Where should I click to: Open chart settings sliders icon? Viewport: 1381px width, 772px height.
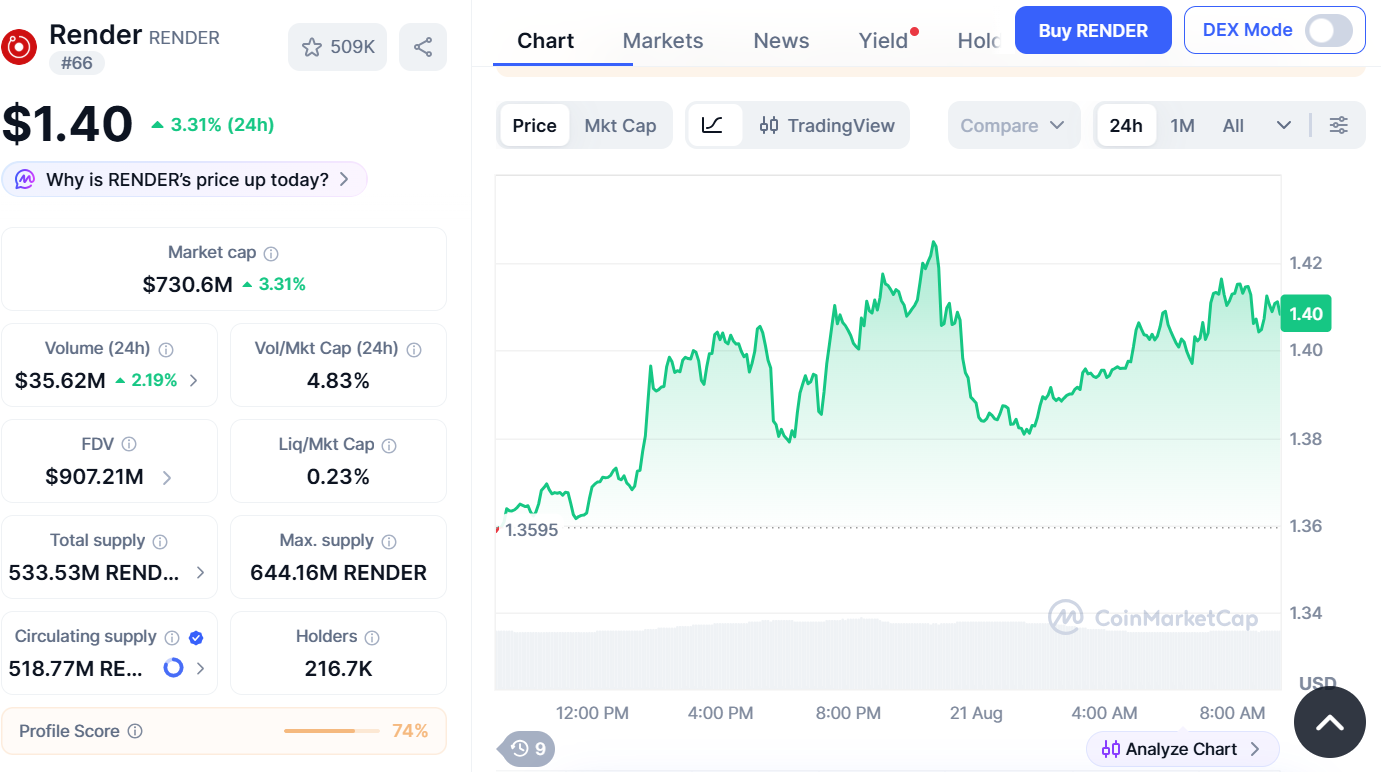click(1338, 125)
